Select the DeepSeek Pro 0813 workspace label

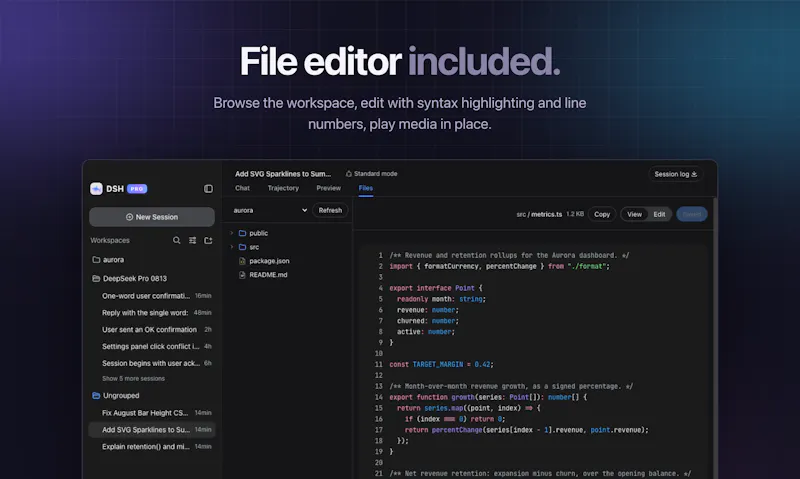tap(135, 279)
